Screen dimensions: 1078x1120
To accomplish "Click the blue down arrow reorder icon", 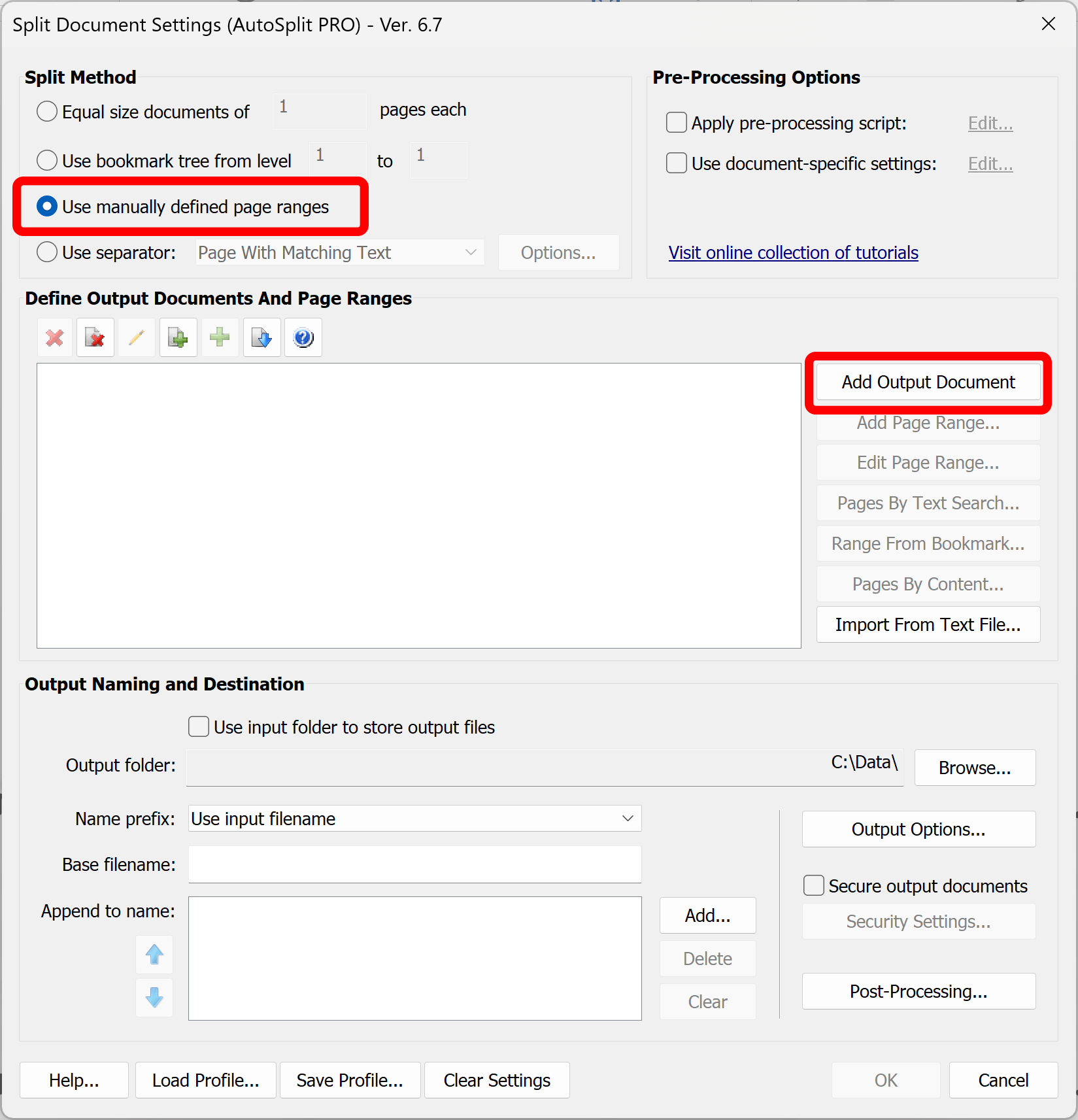I will (154, 998).
